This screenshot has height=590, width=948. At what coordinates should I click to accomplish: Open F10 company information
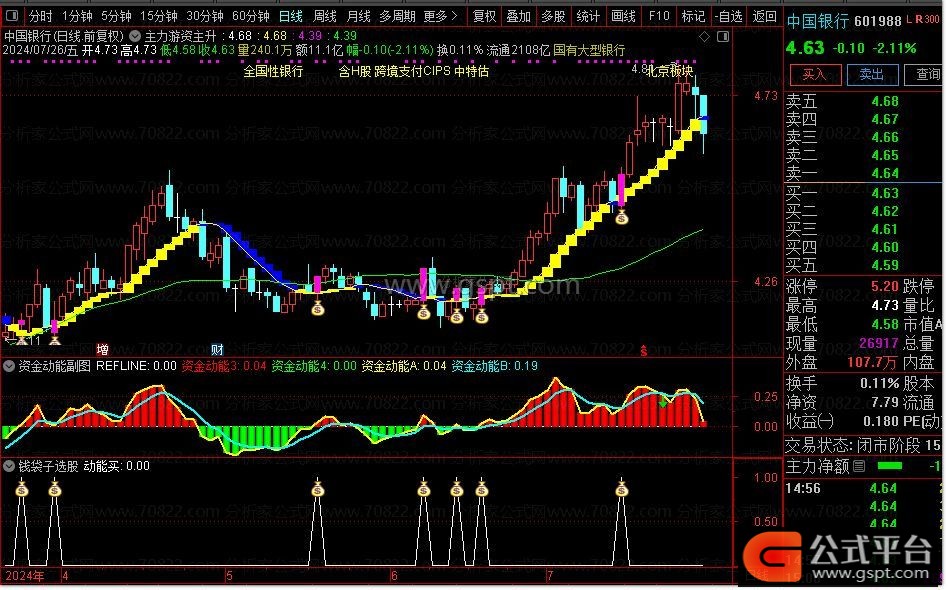[x=658, y=16]
